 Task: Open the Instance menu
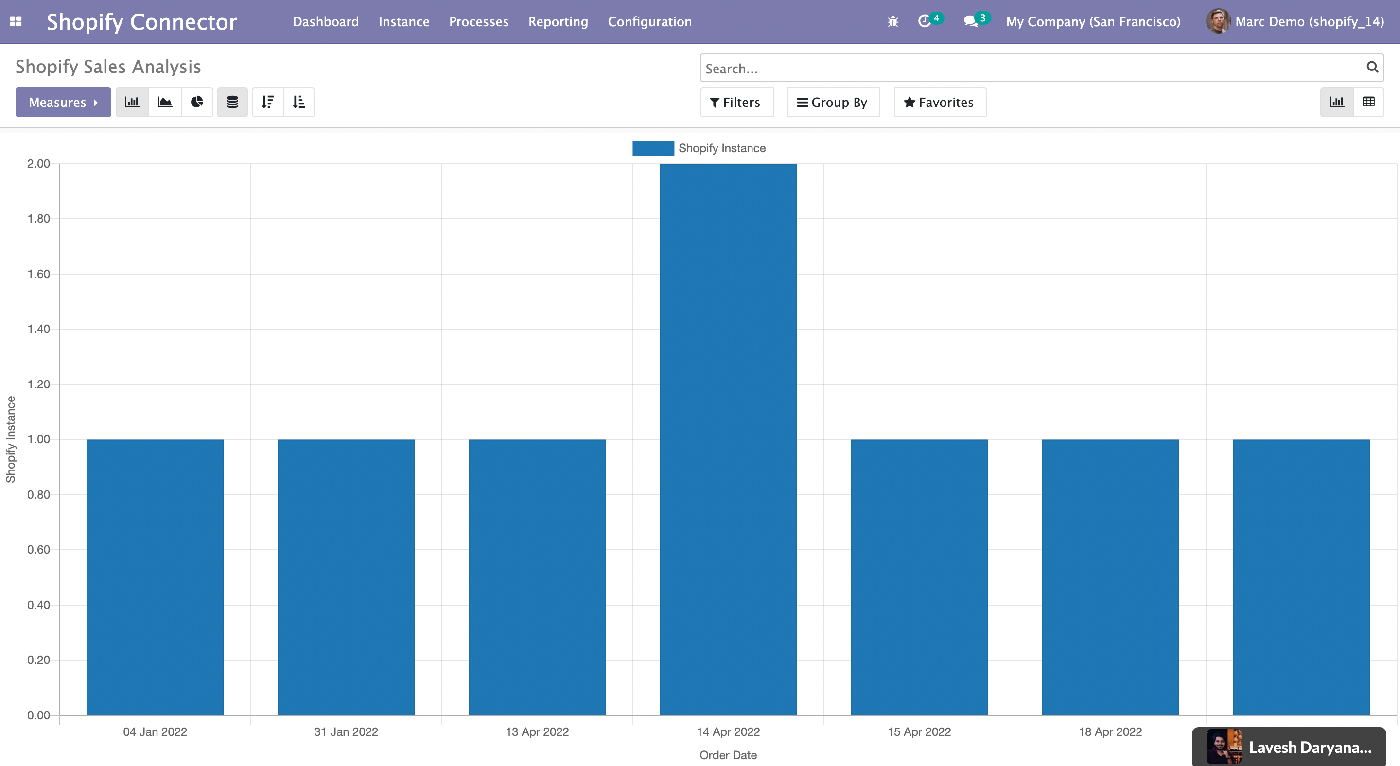click(x=404, y=21)
